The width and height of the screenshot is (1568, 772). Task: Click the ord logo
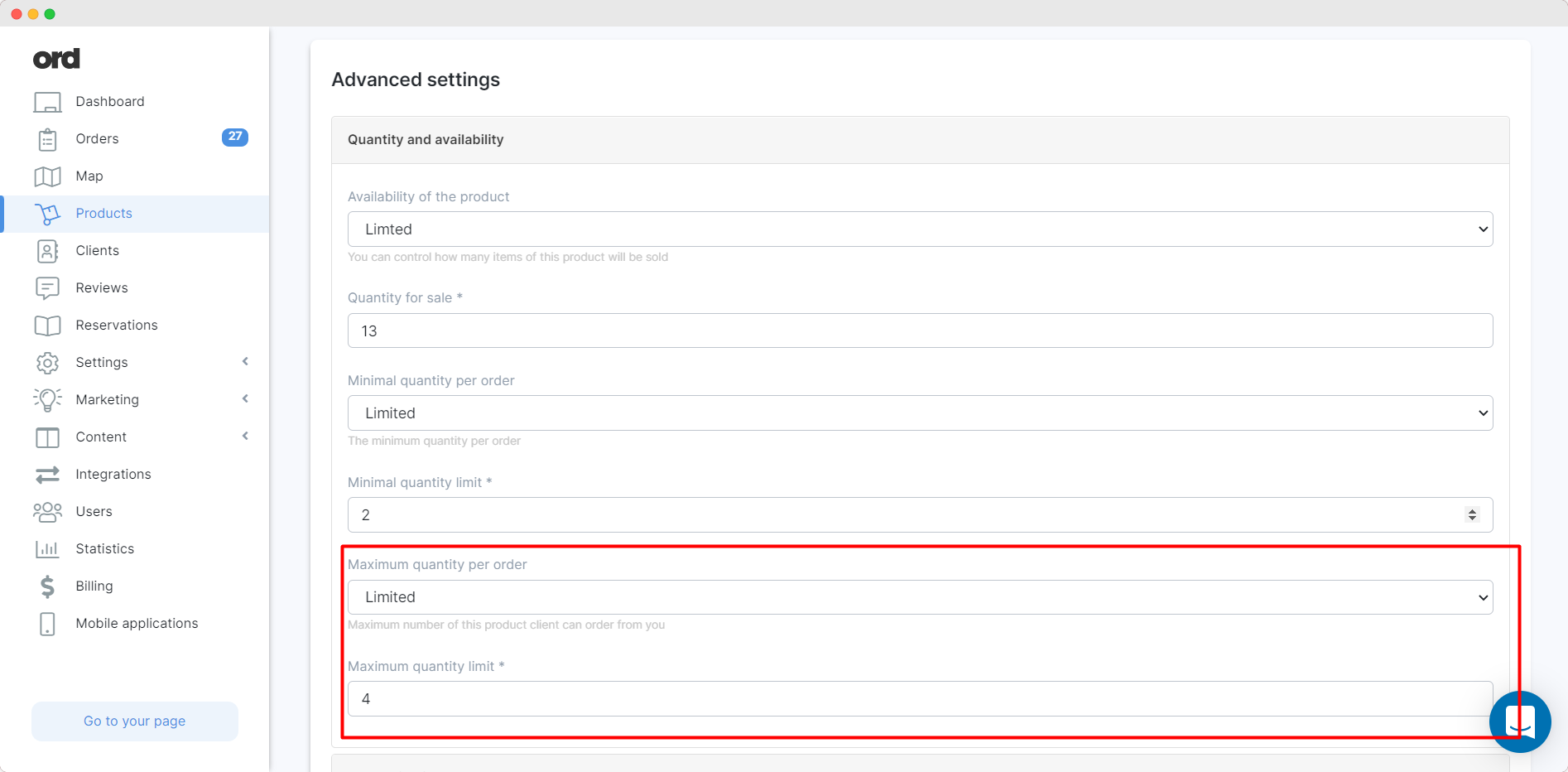coord(56,59)
